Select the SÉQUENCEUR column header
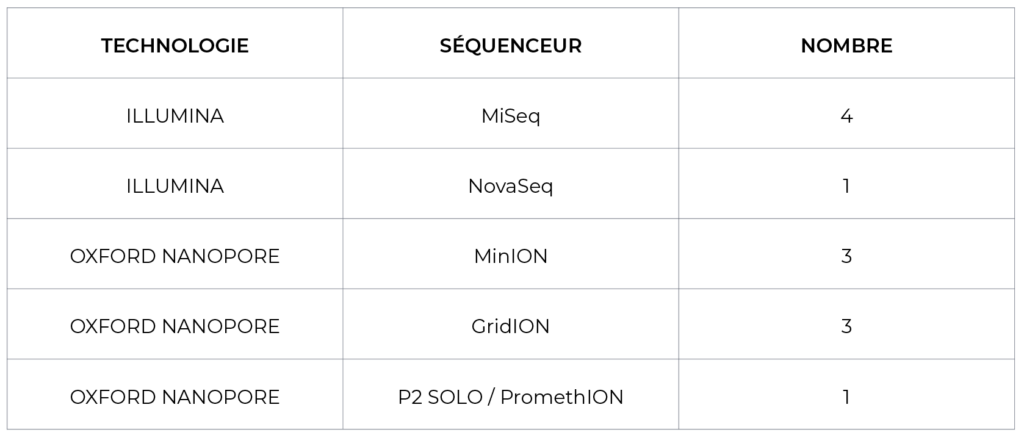The height and width of the screenshot is (438, 1024). click(511, 46)
